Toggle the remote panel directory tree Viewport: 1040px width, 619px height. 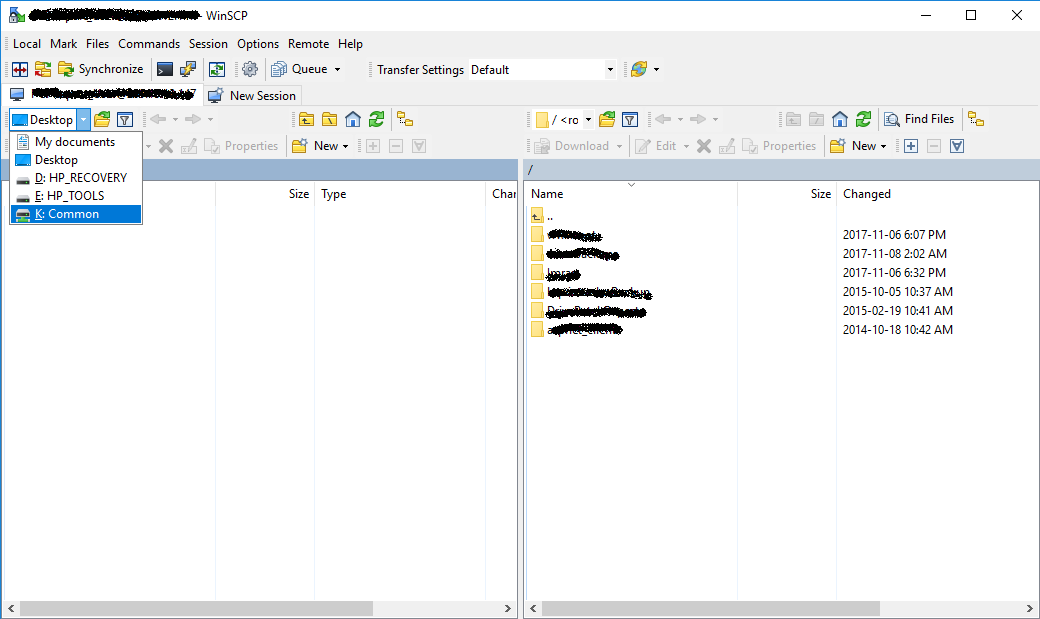pos(976,120)
